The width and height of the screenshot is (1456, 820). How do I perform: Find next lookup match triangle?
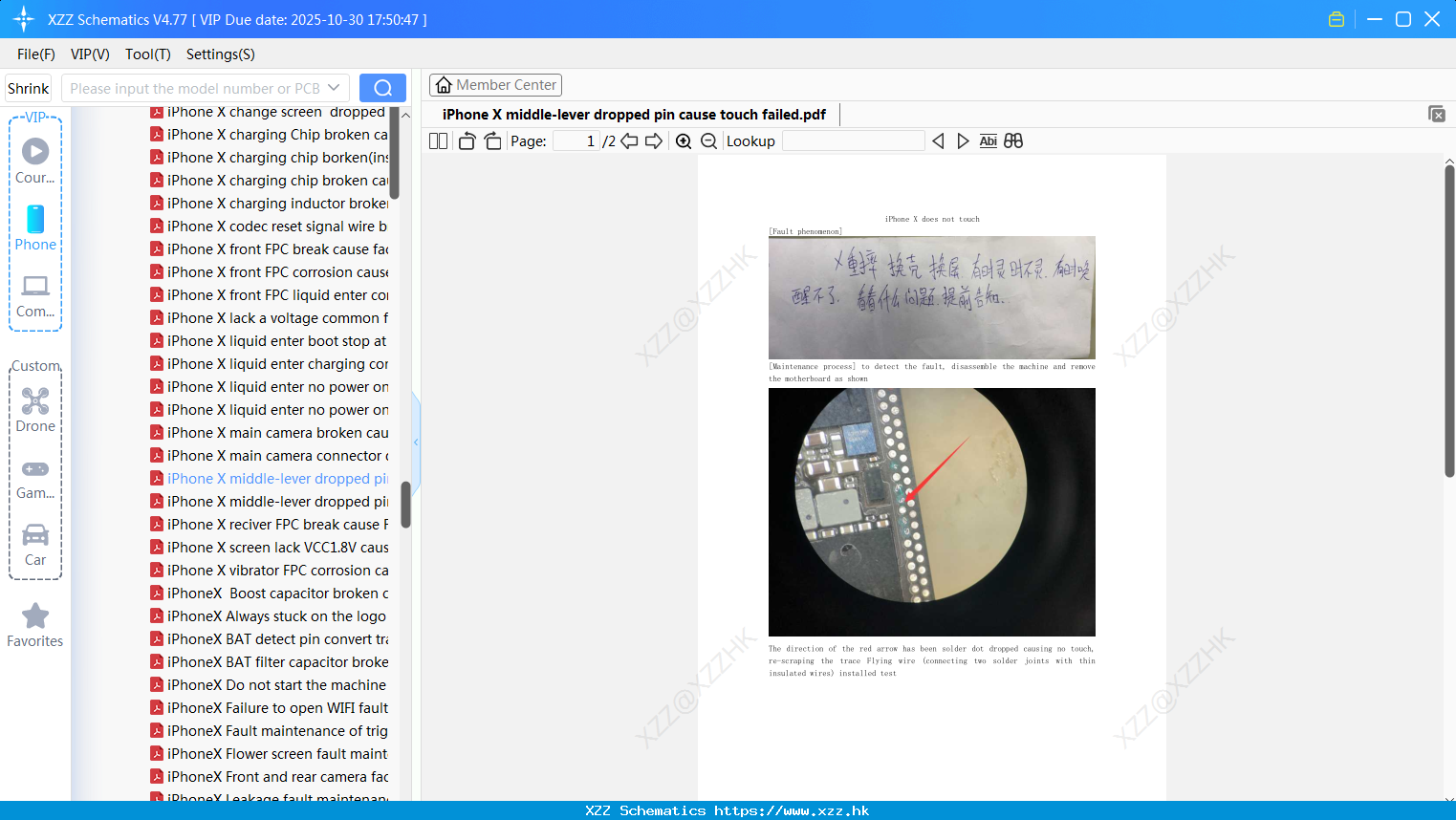pyautogui.click(x=963, y=141)
